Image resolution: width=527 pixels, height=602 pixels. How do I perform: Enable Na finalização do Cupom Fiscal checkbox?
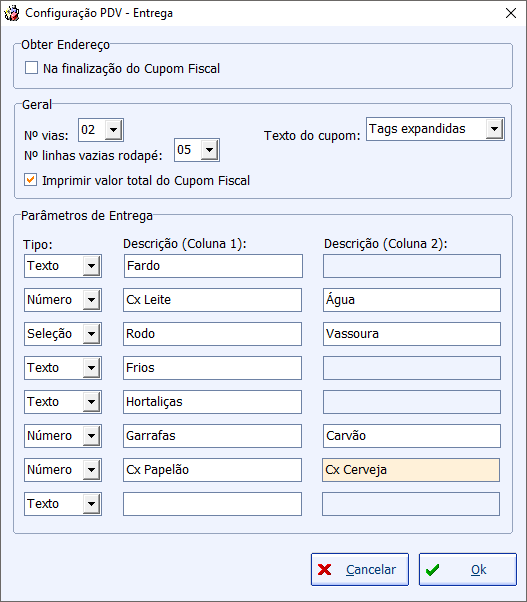point(31,68)
